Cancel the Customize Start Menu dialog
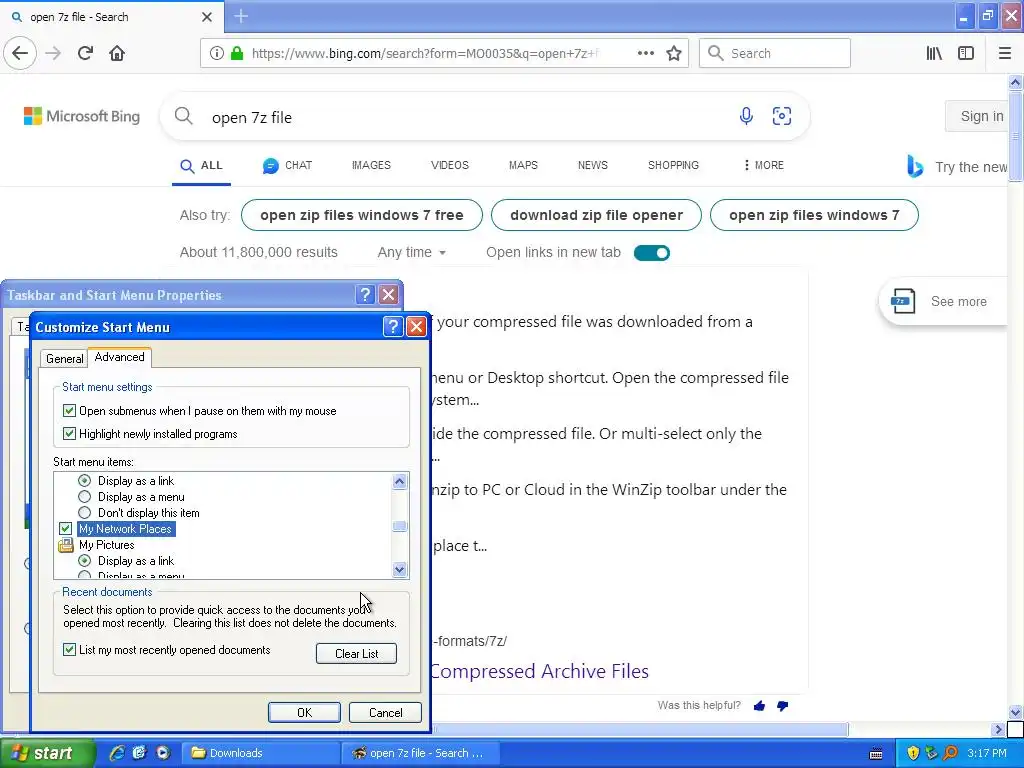Viewport: 1024px width, 768px height. click(385, 712)
